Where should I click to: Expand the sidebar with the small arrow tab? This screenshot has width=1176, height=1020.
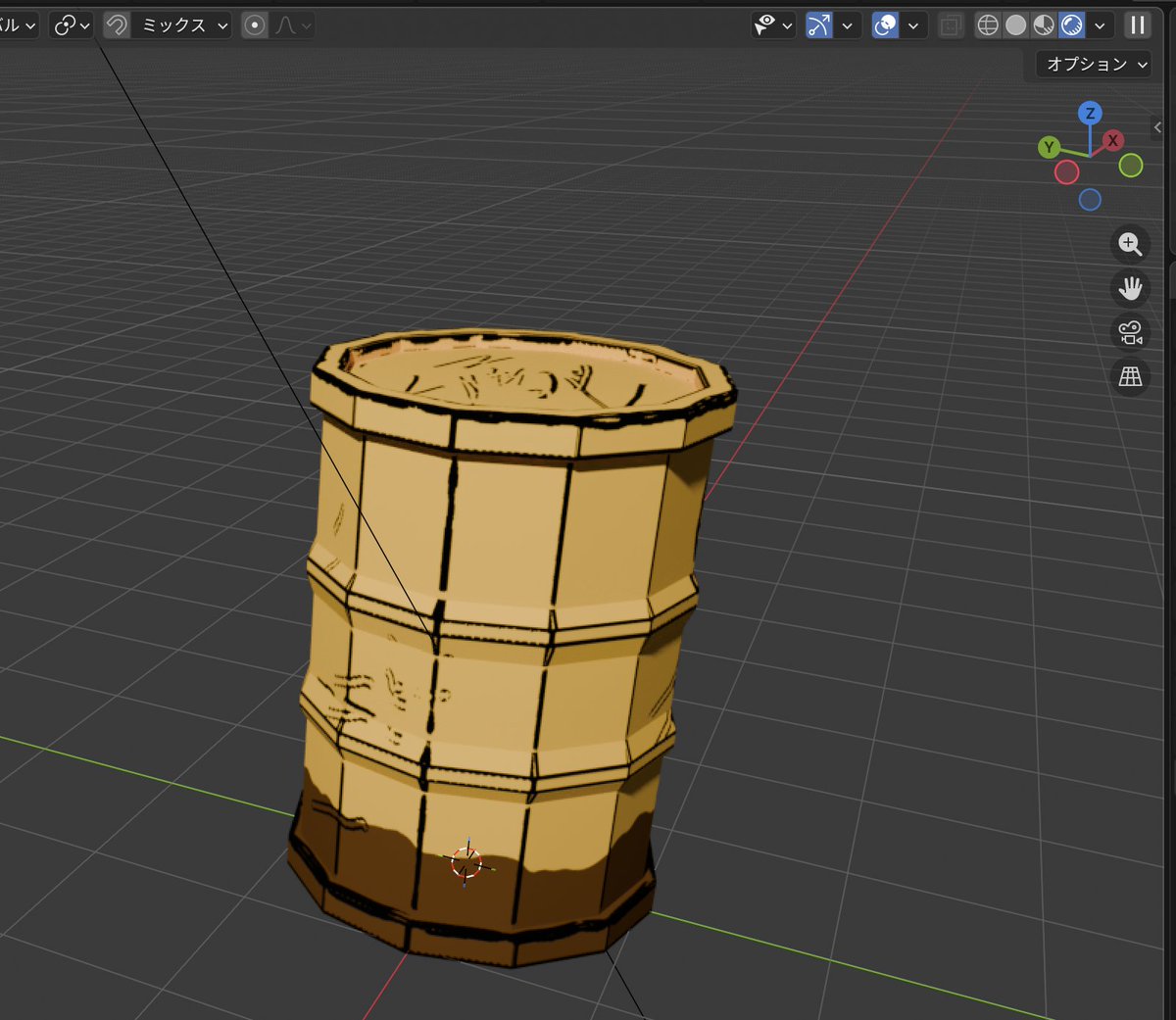[x=1157, y=127]
